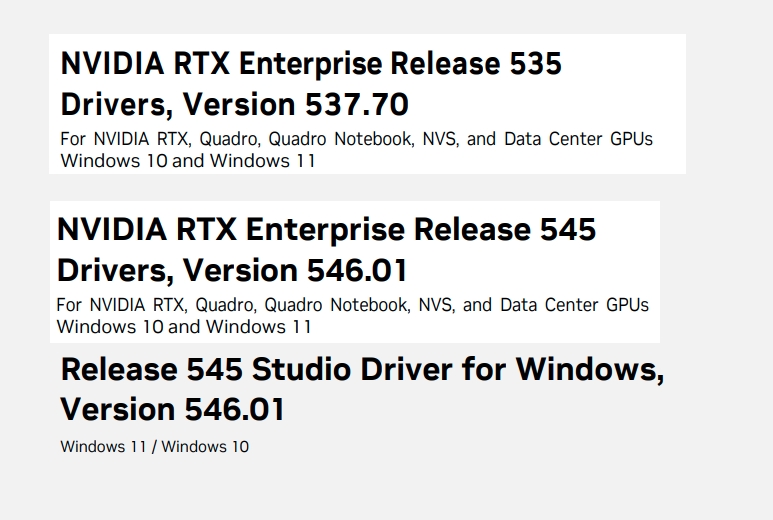Click 'Version 546.01' under the Studio Driver title

(173, 409)
